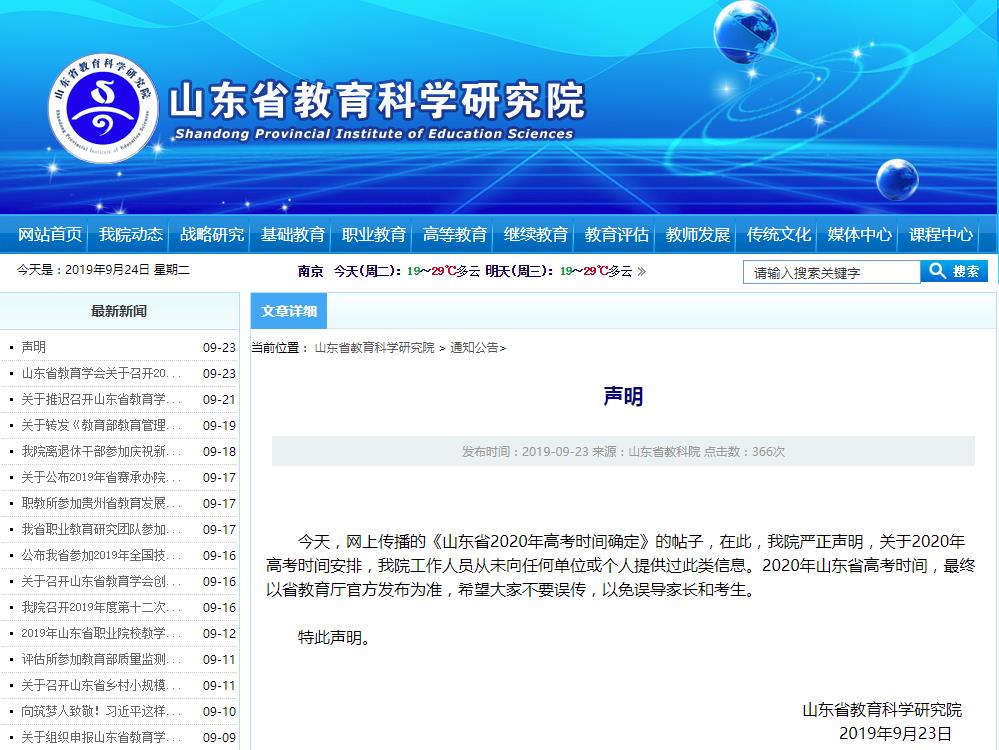Open the 职业教育 section
Viewport: 999px width, 750px height.
pyautogui.click(x=374, y=235)
